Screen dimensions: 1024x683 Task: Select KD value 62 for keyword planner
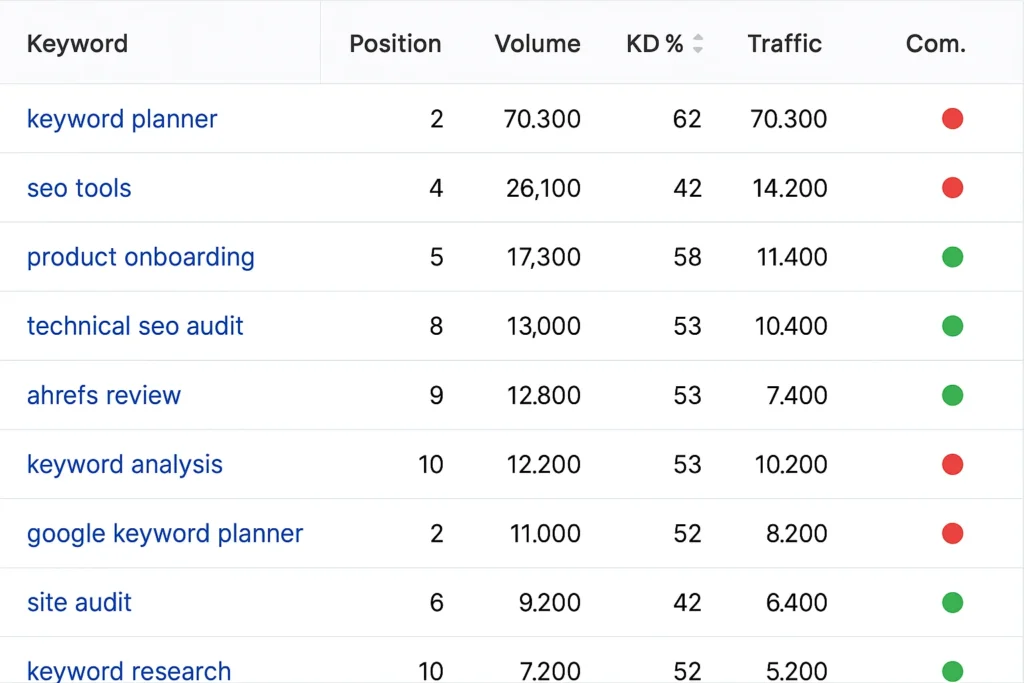[x=687, y=119]
